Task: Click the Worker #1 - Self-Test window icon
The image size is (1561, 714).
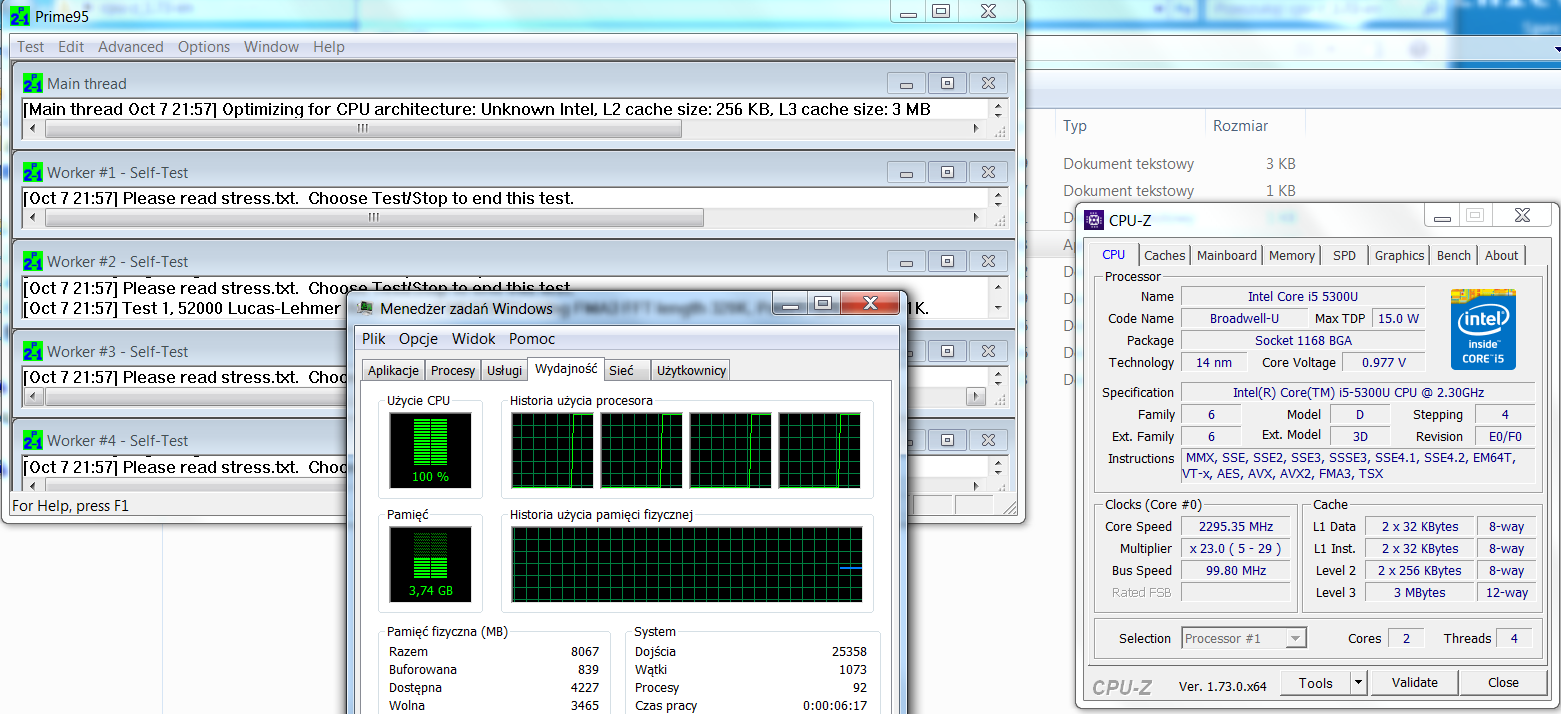Action: pos(33,172)
